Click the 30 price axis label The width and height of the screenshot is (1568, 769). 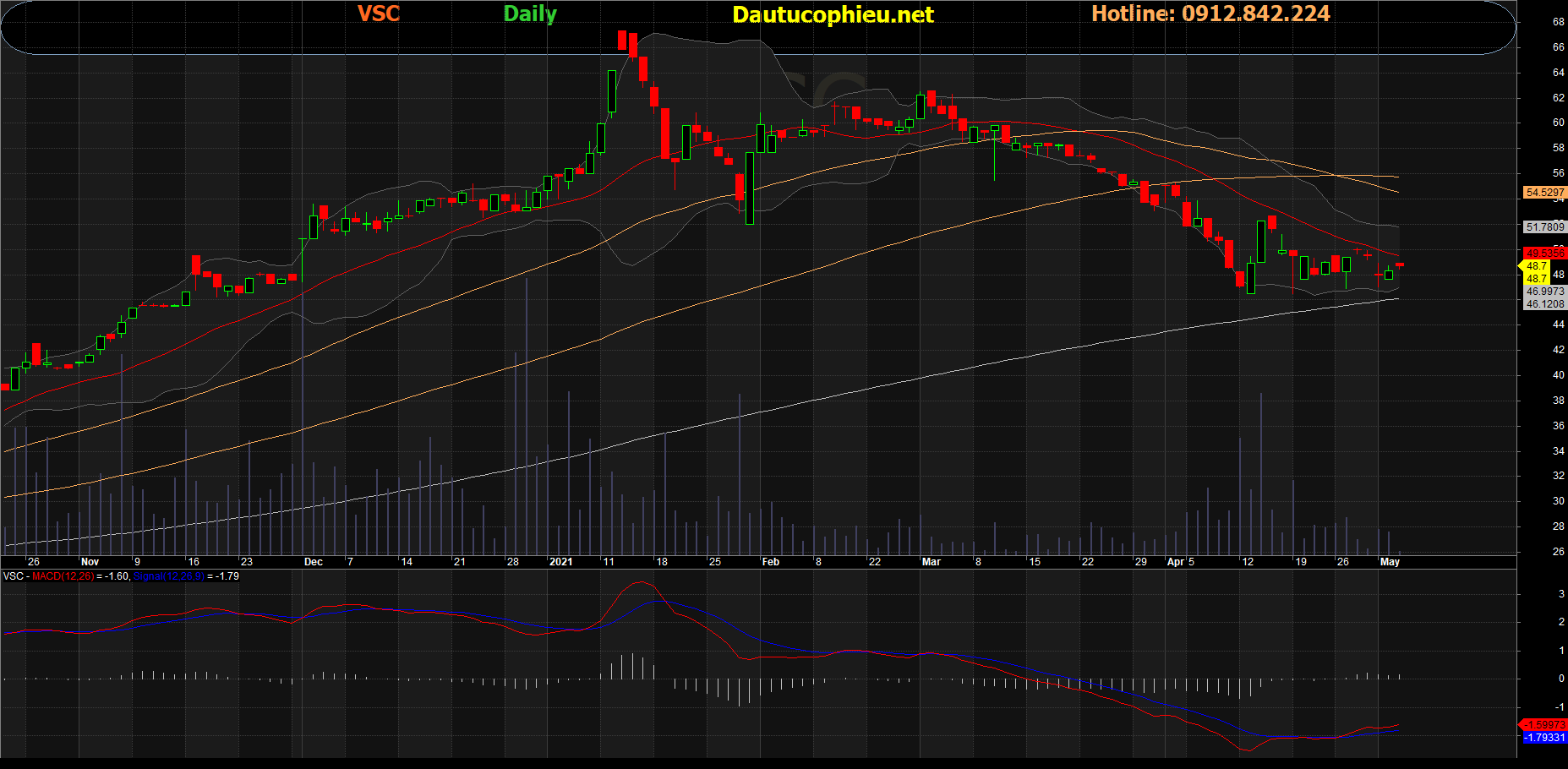coord(1559,501)
